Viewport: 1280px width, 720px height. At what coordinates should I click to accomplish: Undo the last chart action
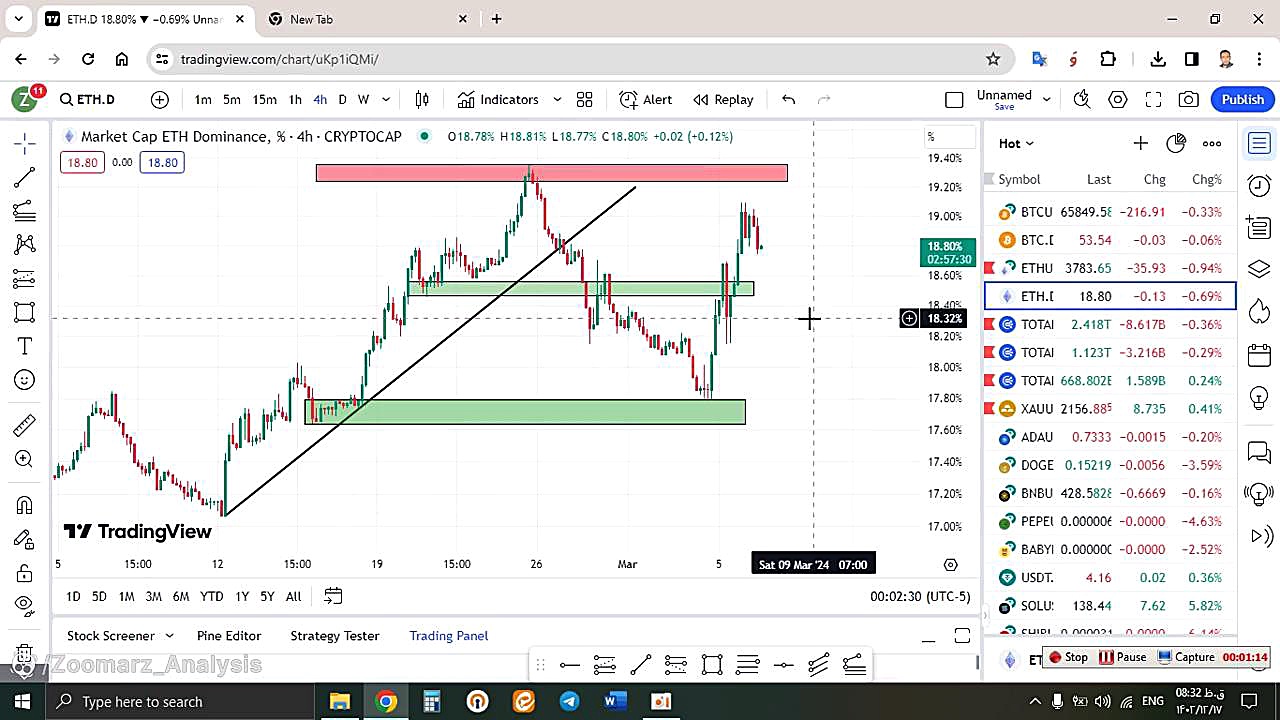click(x=788, y=99)
